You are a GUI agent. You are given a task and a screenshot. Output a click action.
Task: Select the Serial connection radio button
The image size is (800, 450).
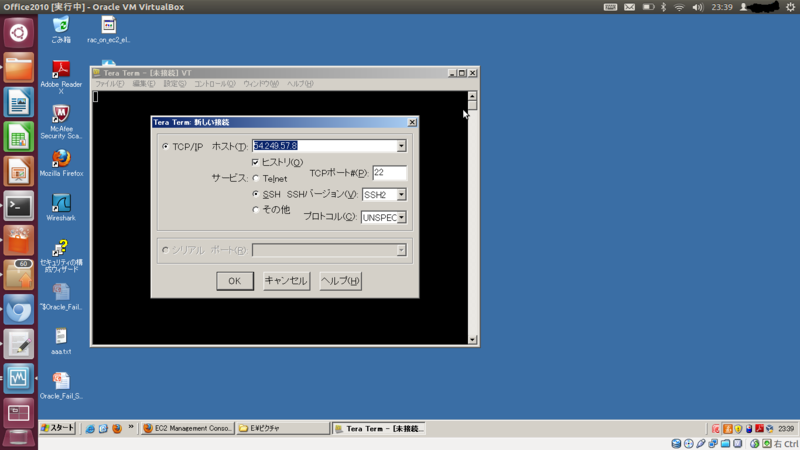[x=165, y=250]
